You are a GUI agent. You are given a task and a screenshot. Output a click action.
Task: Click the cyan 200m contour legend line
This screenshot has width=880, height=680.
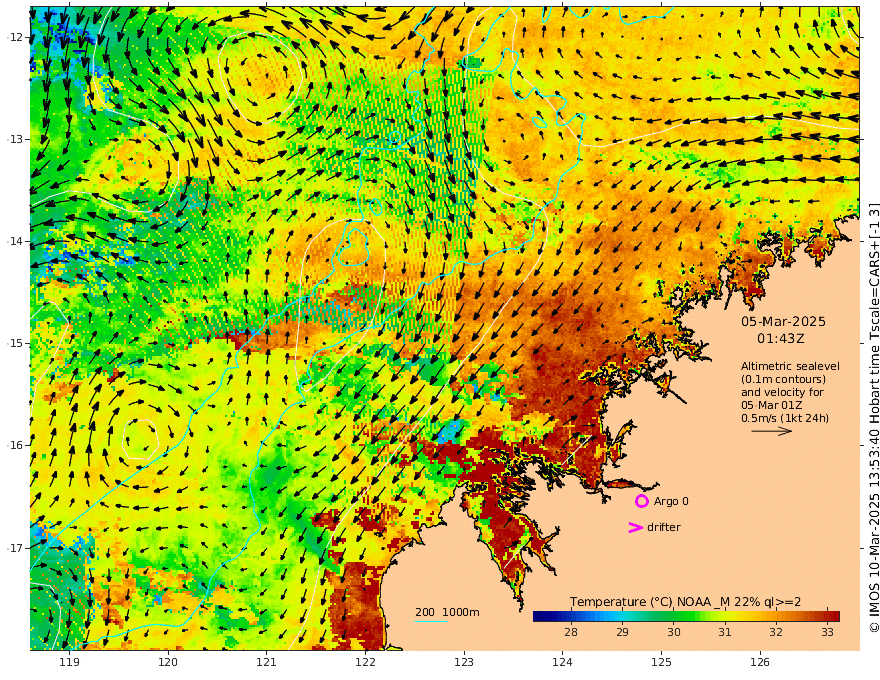pyautogui.click(x=430, y=622)
